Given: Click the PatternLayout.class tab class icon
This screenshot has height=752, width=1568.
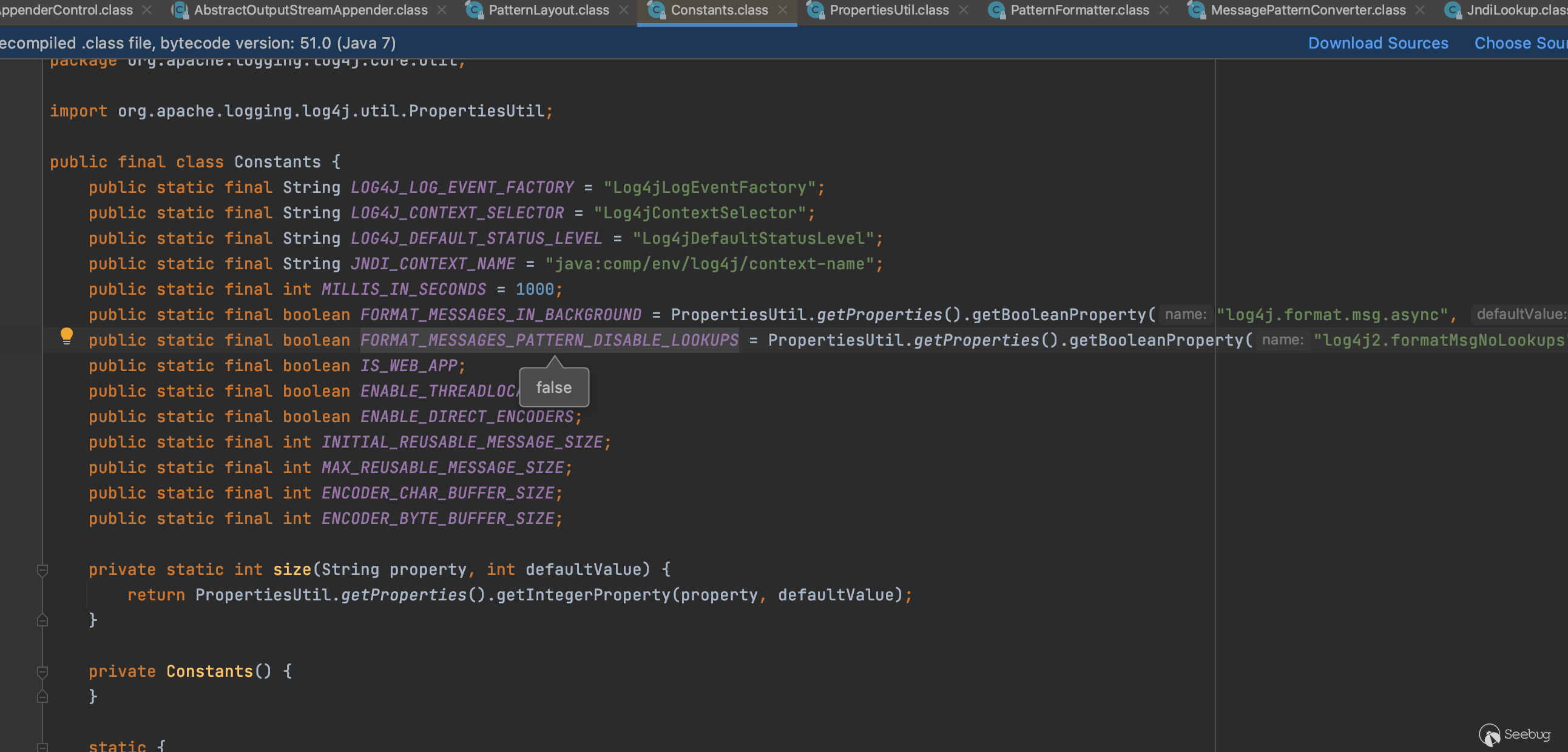Looking at the screenshot, I should (474, 10).
